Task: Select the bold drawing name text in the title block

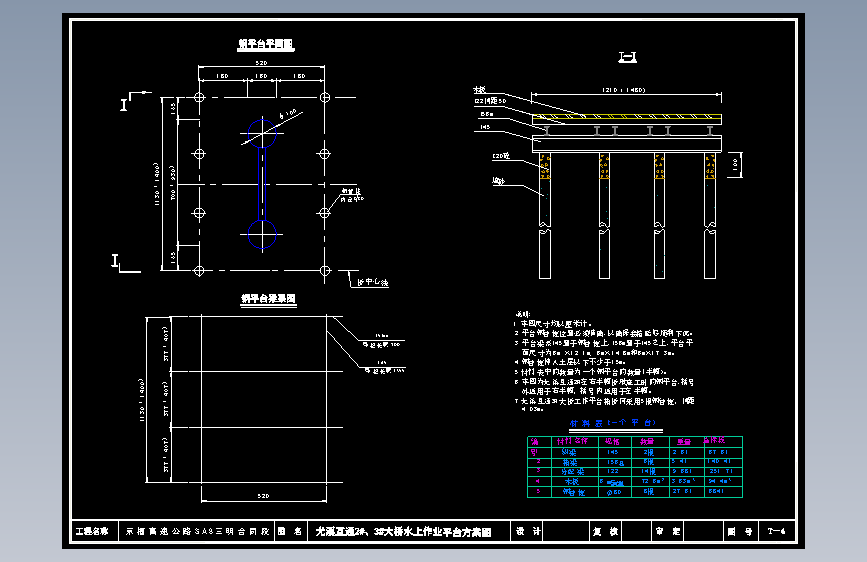Action: (x=404, y=532)
